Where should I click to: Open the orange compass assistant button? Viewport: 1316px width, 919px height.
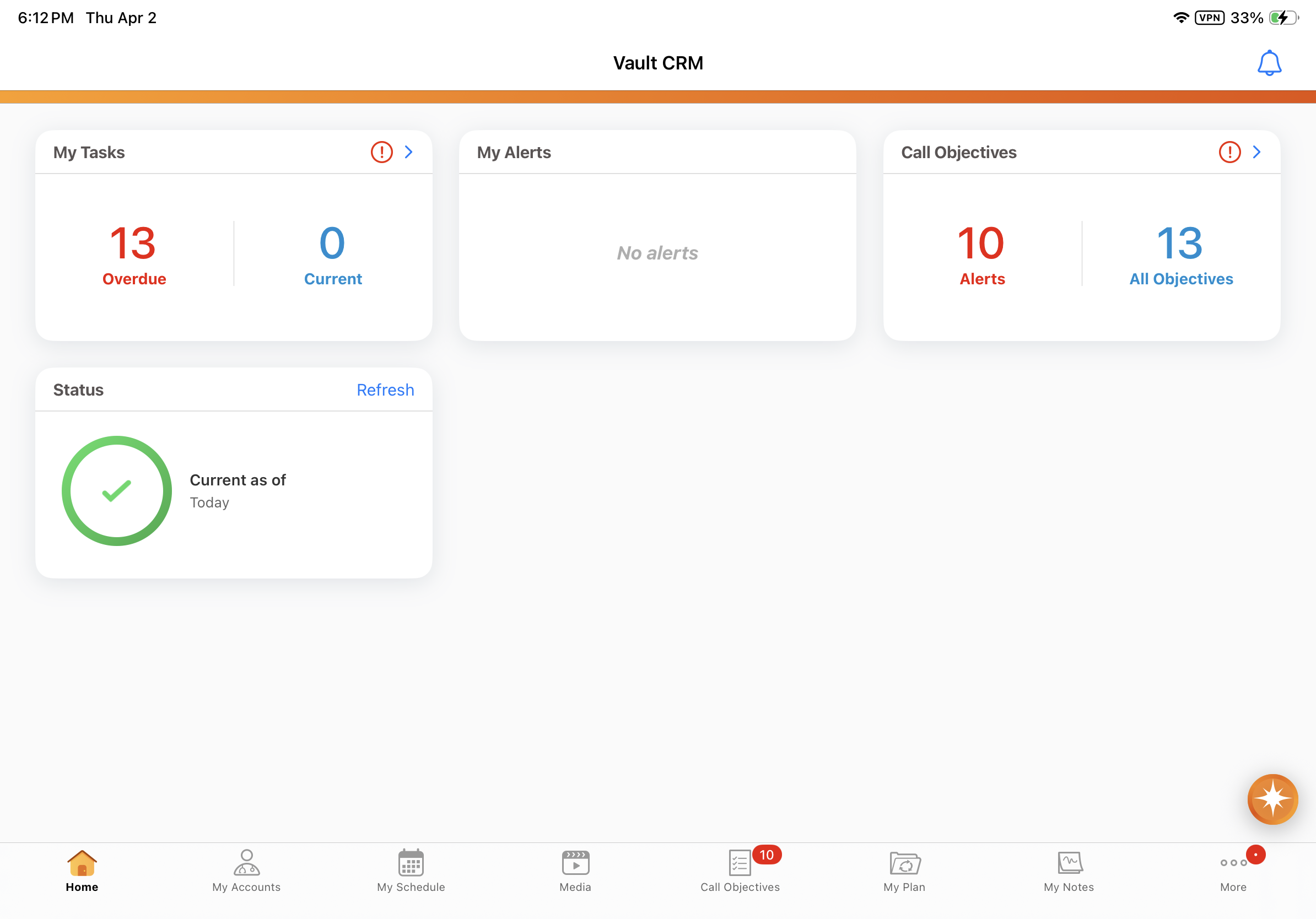point(1272,799)
